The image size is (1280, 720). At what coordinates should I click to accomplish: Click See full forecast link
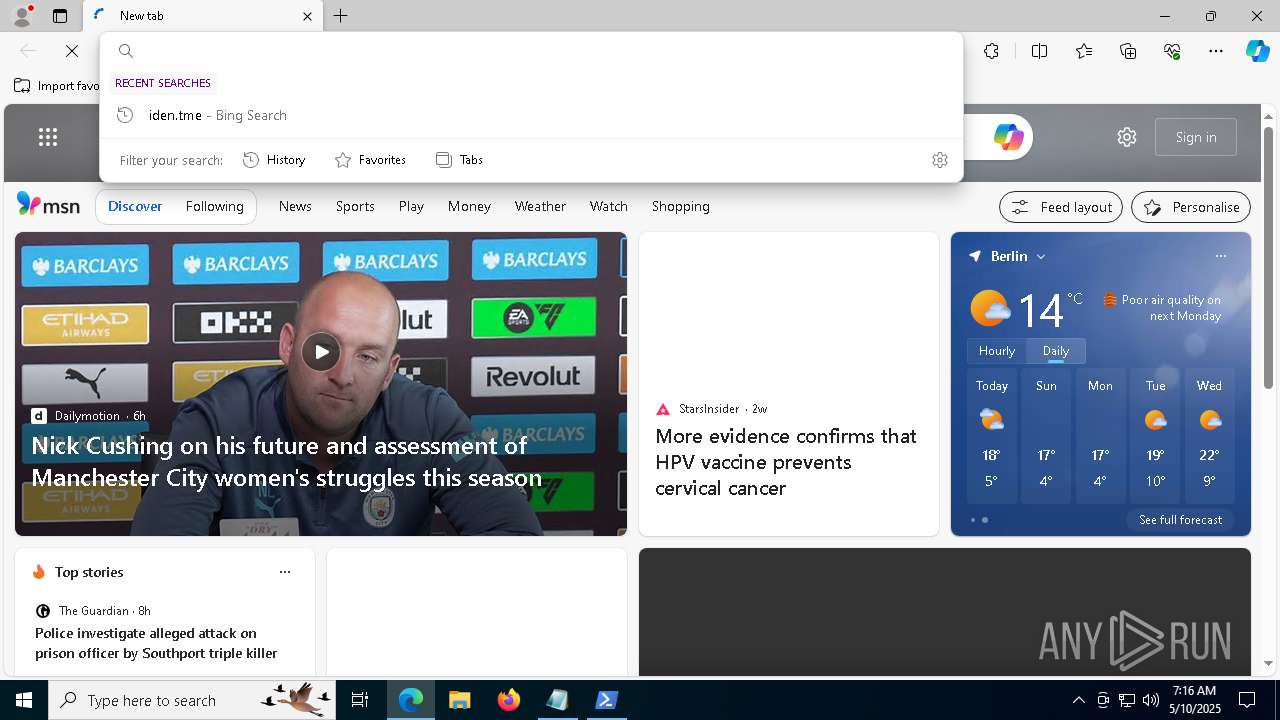click(x=1181, y=520)
